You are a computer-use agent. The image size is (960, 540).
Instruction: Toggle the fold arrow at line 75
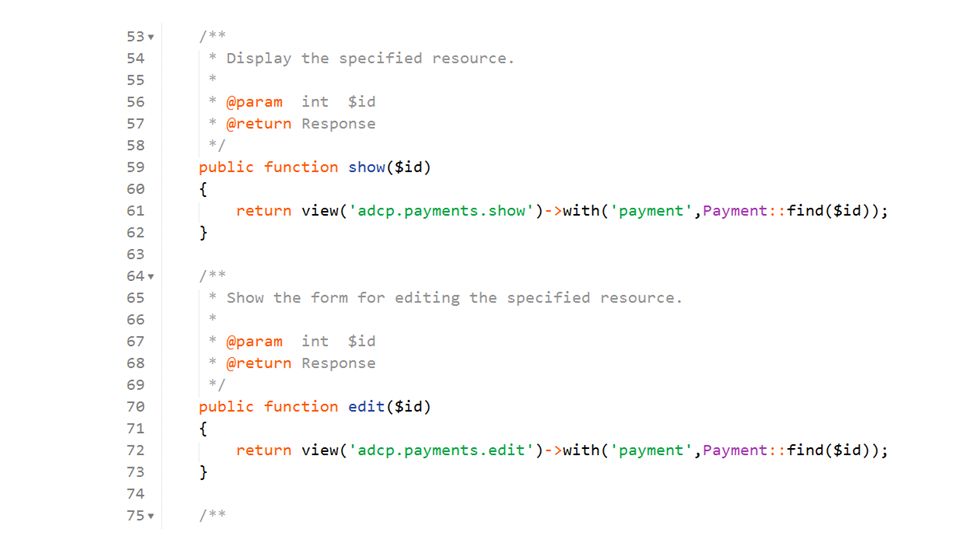click(x=151, y=516)
